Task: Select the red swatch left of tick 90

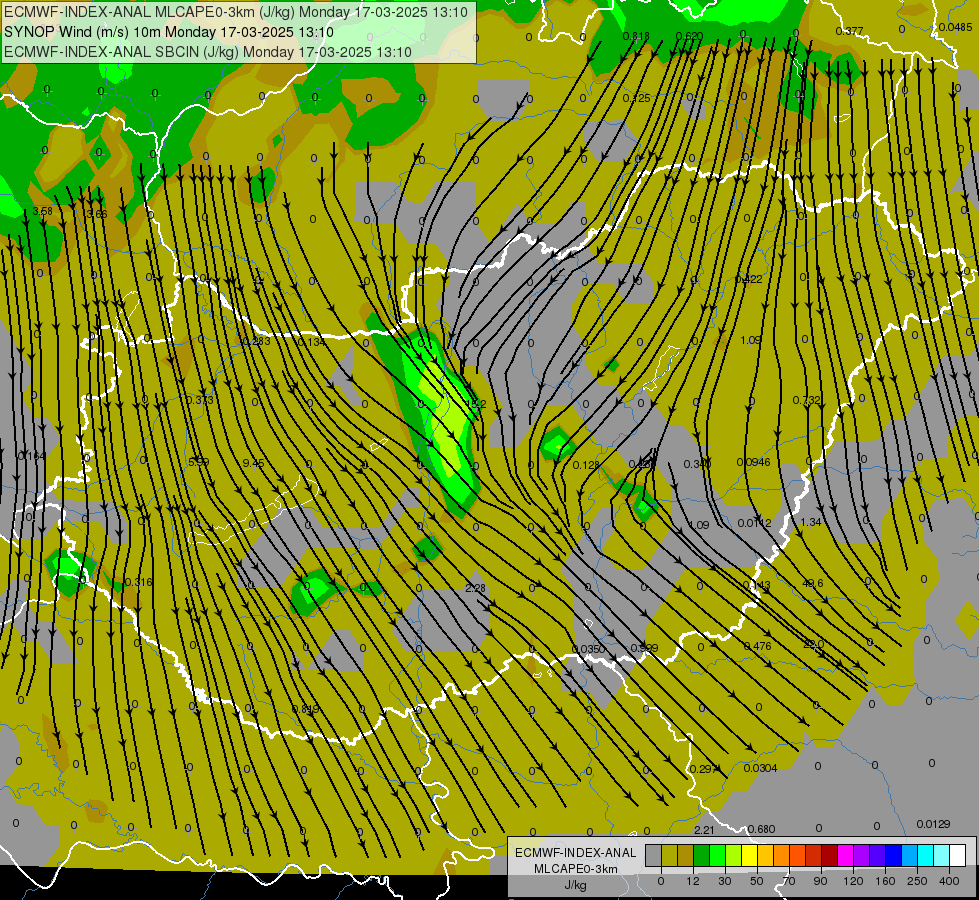Action: [x=814, y=855]
